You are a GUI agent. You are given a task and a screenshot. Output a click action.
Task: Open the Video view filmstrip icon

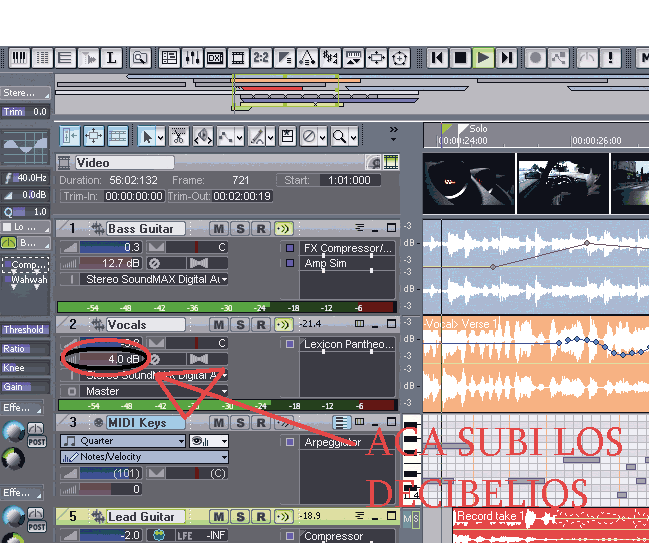[x=238, y=58]
